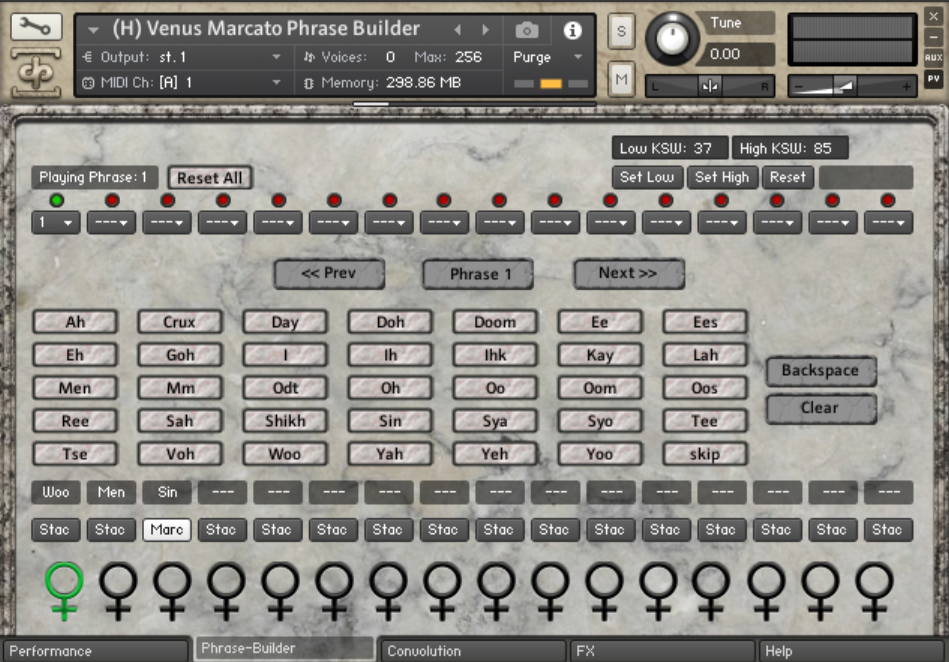Click the L-R pan slider

pos(709,87)
